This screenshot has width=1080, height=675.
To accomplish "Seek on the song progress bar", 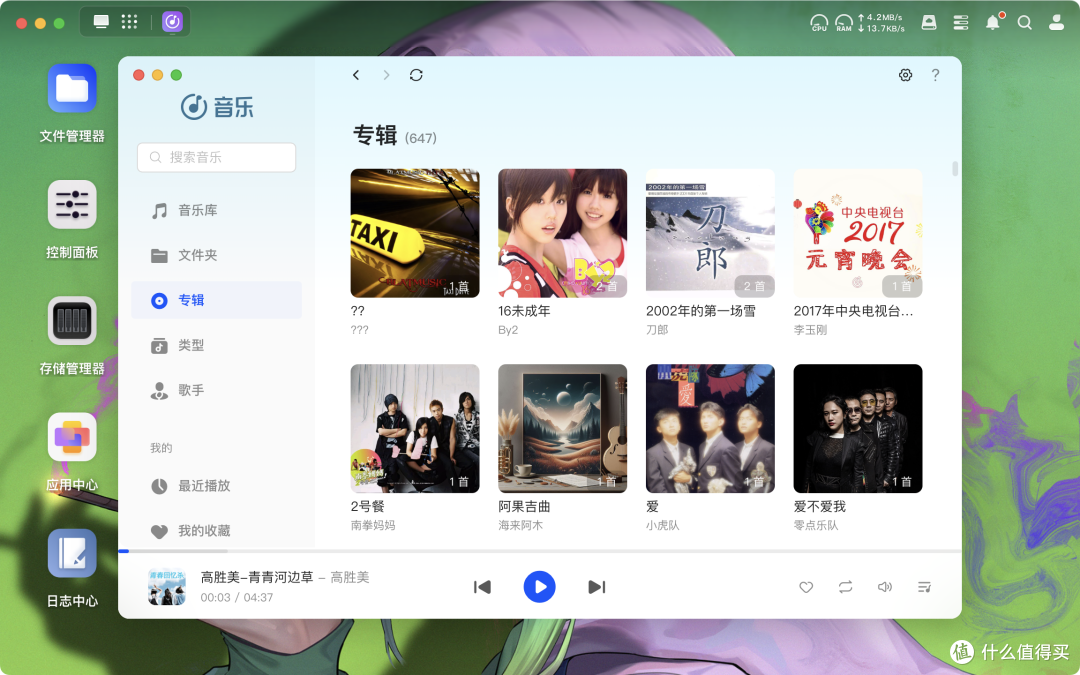I will (x=539, y=551).
